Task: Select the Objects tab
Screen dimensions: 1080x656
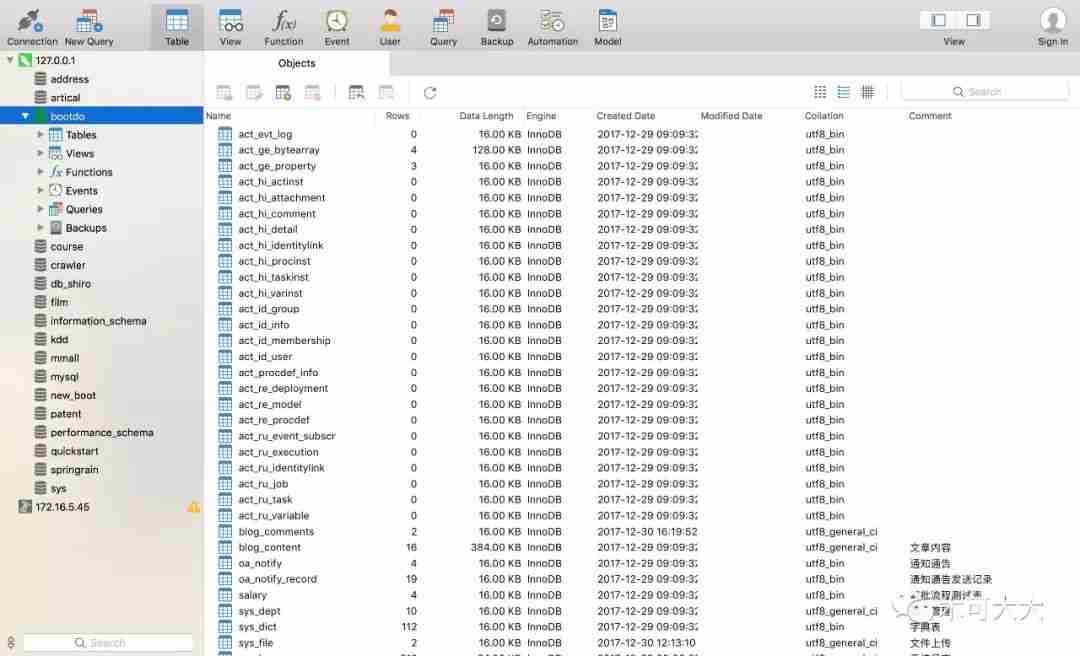Action: pos(297,63)
